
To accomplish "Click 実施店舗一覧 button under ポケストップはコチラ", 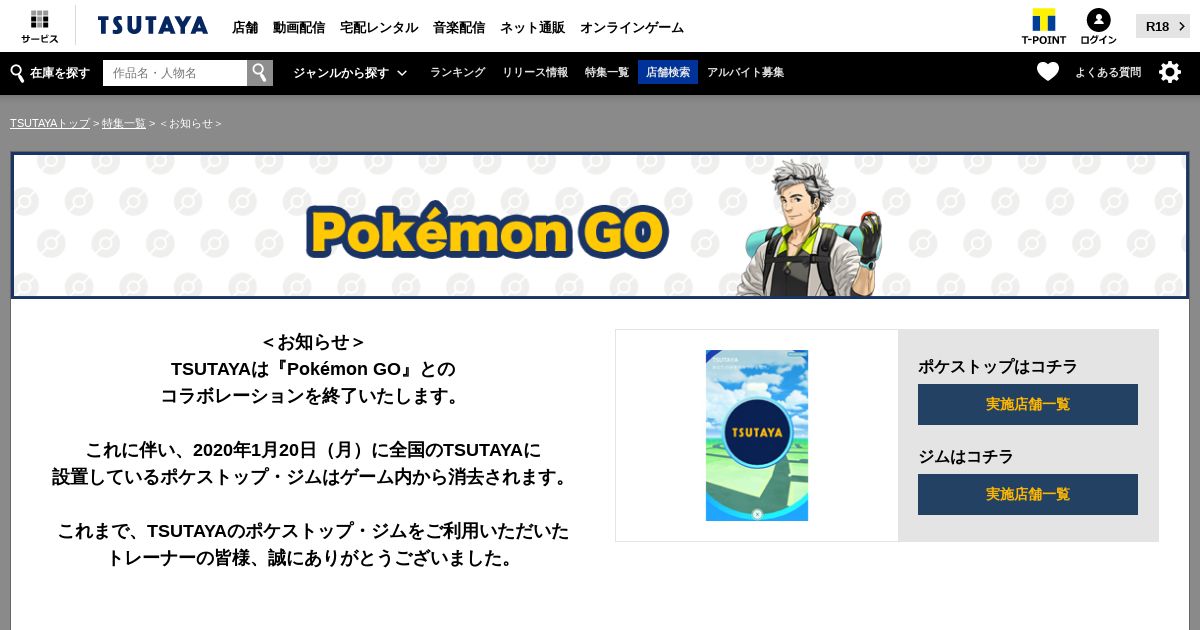I will (x=1028, y=404).
